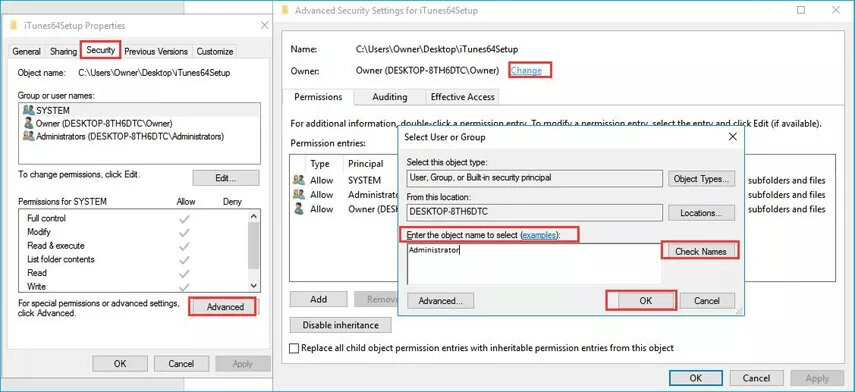Open Advanced in Select User or Group

click(440, 300)
